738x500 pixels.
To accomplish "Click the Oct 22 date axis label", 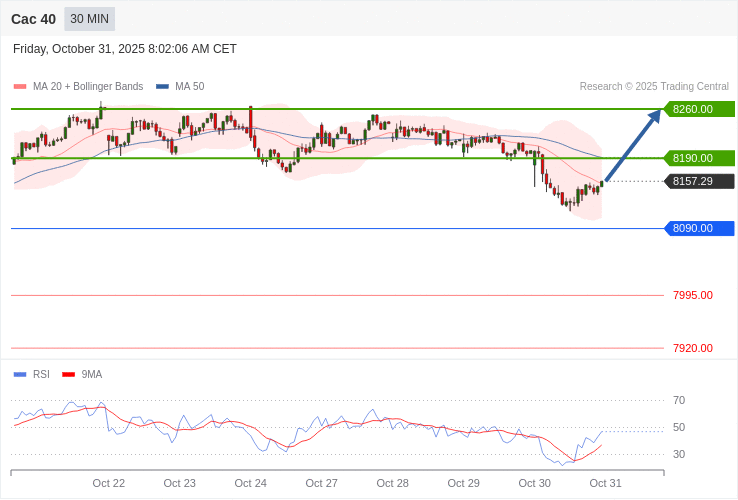I will point(109,483).
